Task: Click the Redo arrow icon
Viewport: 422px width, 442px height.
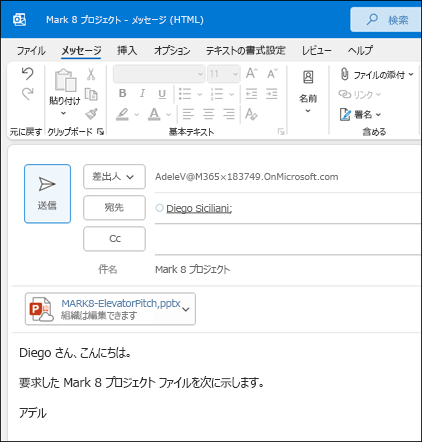Action: [x=27, y=94]
